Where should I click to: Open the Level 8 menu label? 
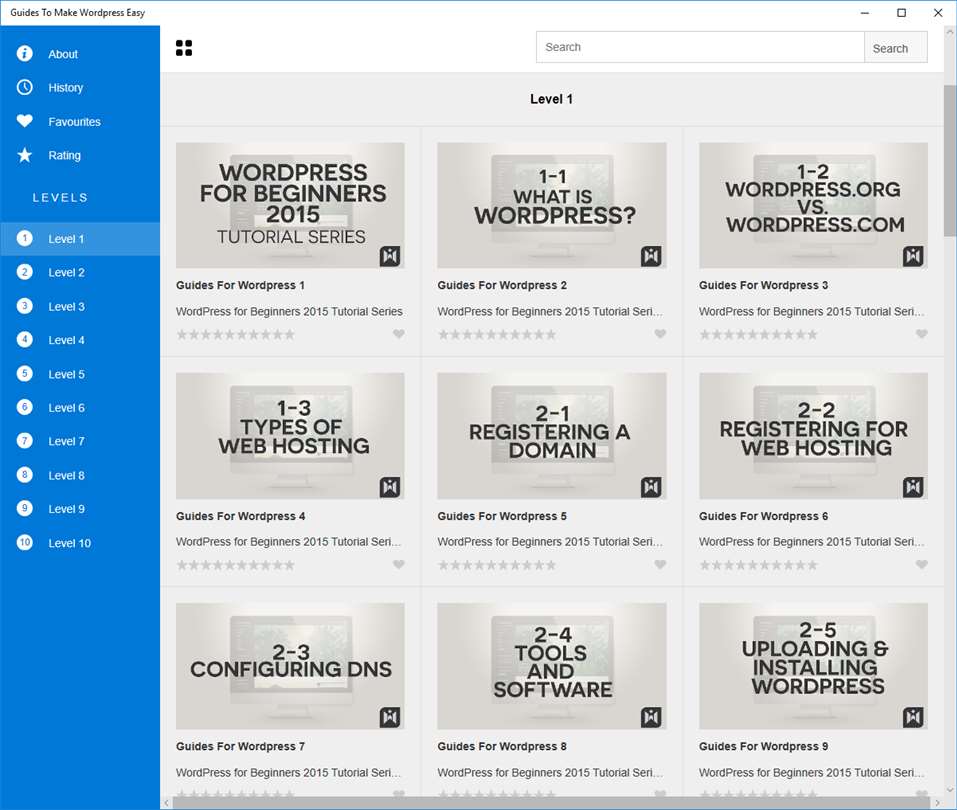coord(67,476)
